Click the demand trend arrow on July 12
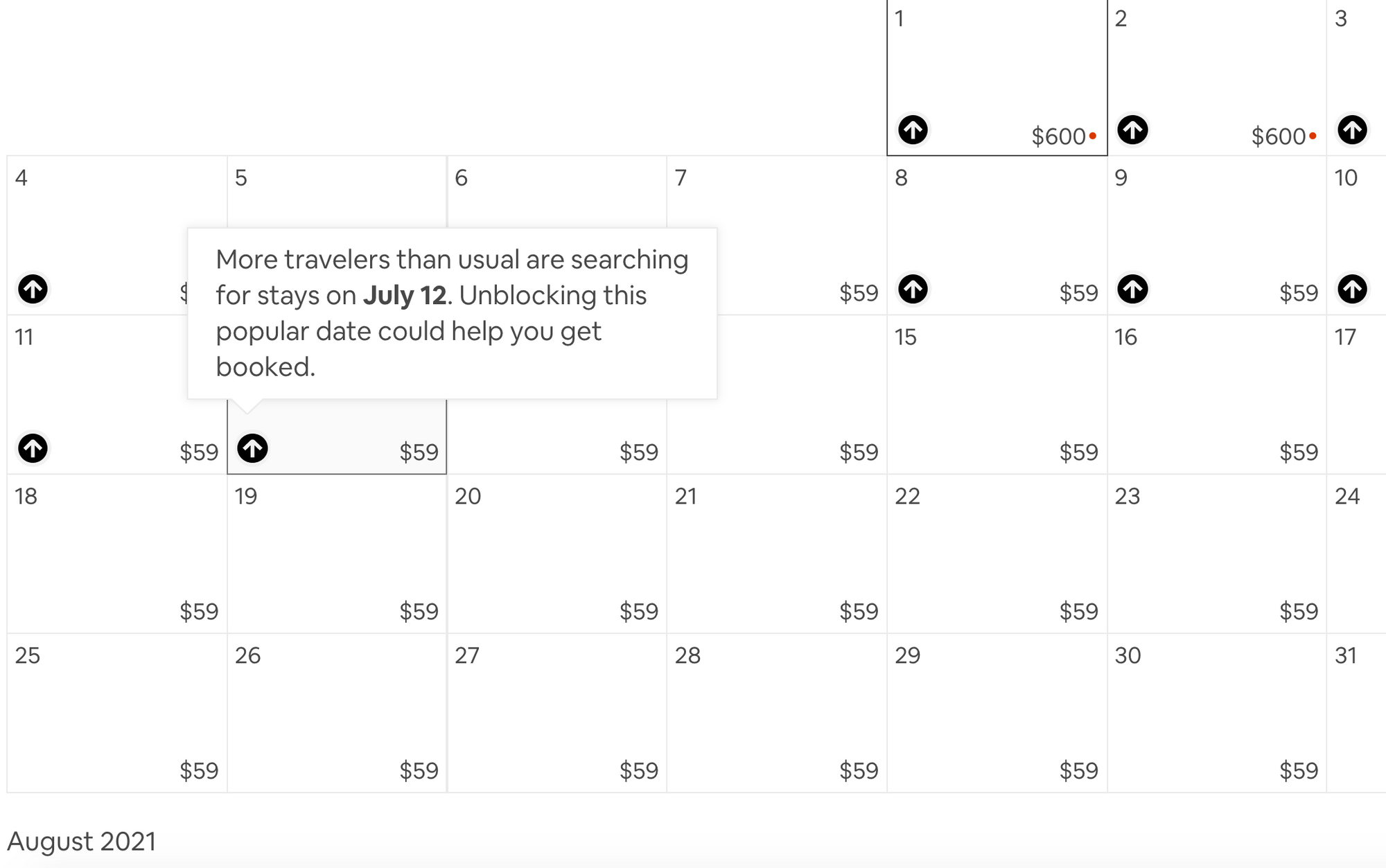 253,448
